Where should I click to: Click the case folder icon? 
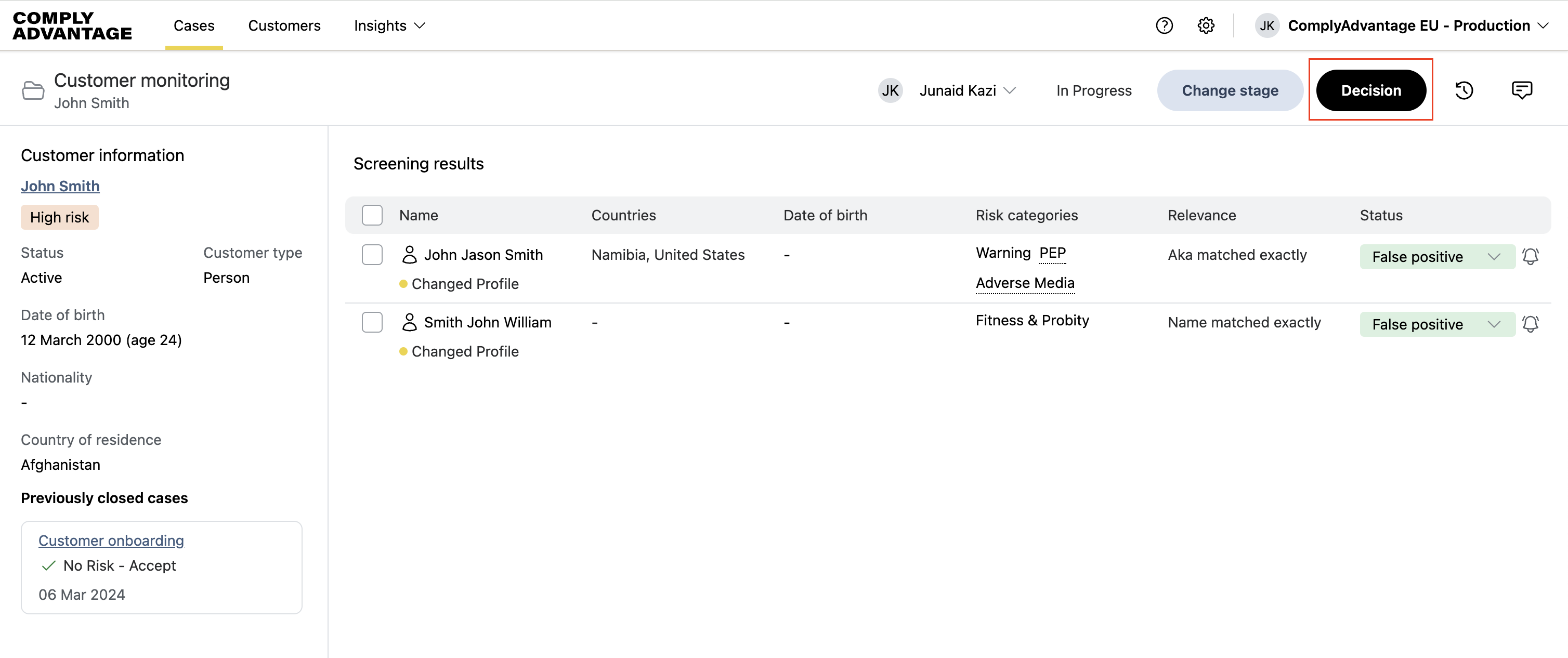pos(33,90)
